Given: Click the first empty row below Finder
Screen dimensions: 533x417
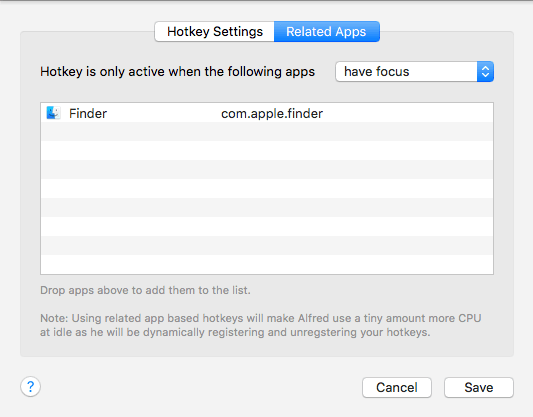Looking at the screenshot, I should point(267,132).
